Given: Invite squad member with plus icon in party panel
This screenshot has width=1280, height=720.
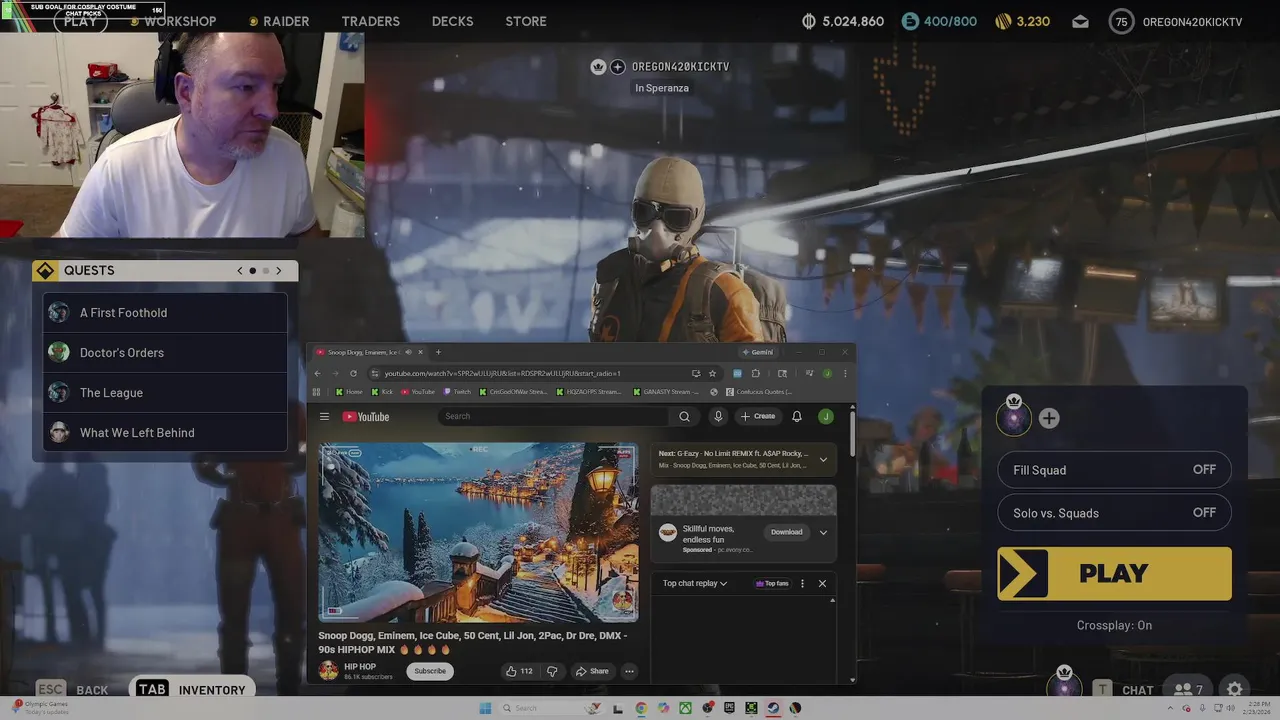Looking at the screenshot, I should click(x=1049, y=418).
